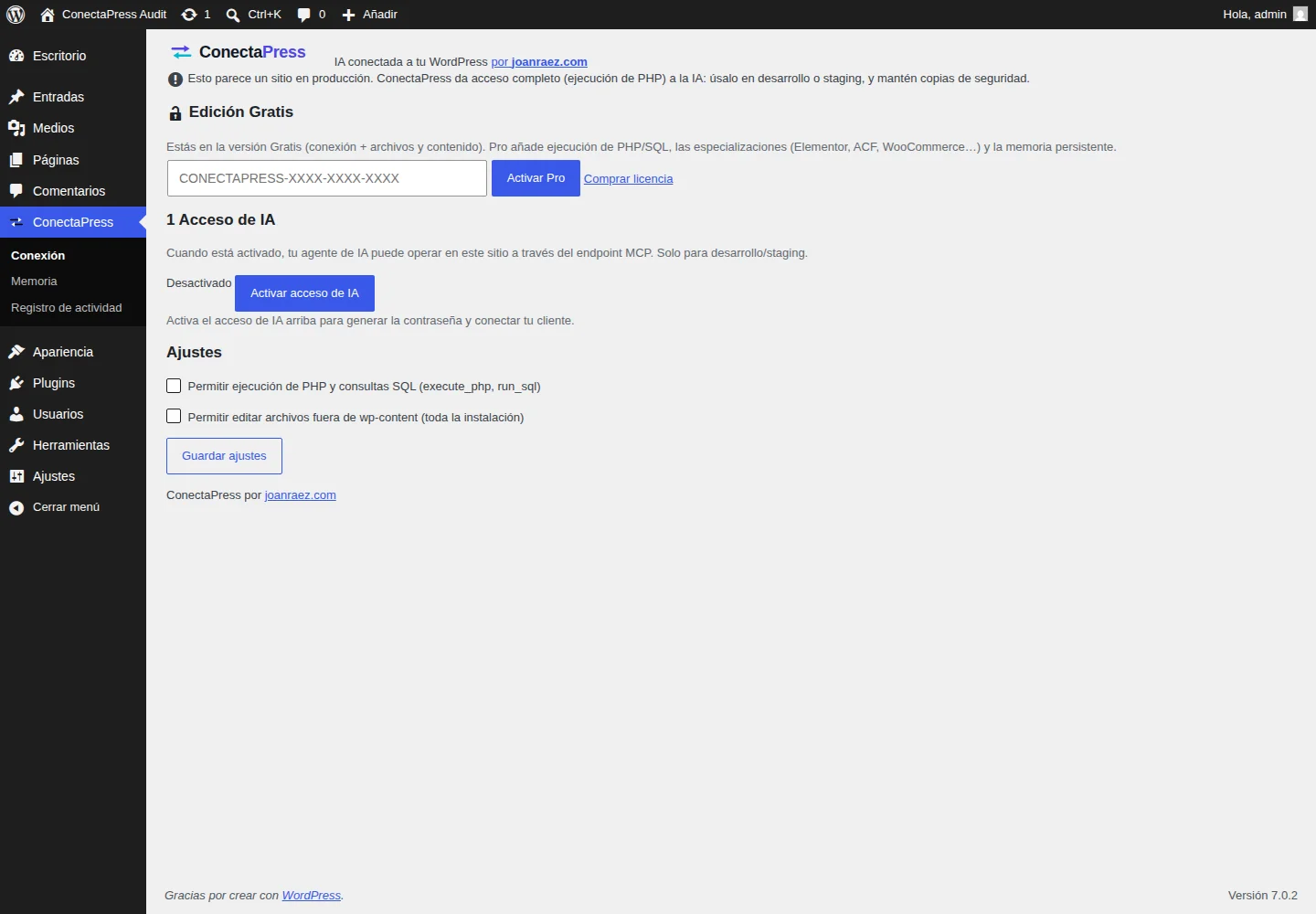This screenshot has height=914, width=1316.
Task: Click the plus Añadir icon
Action: click(348, 15)
